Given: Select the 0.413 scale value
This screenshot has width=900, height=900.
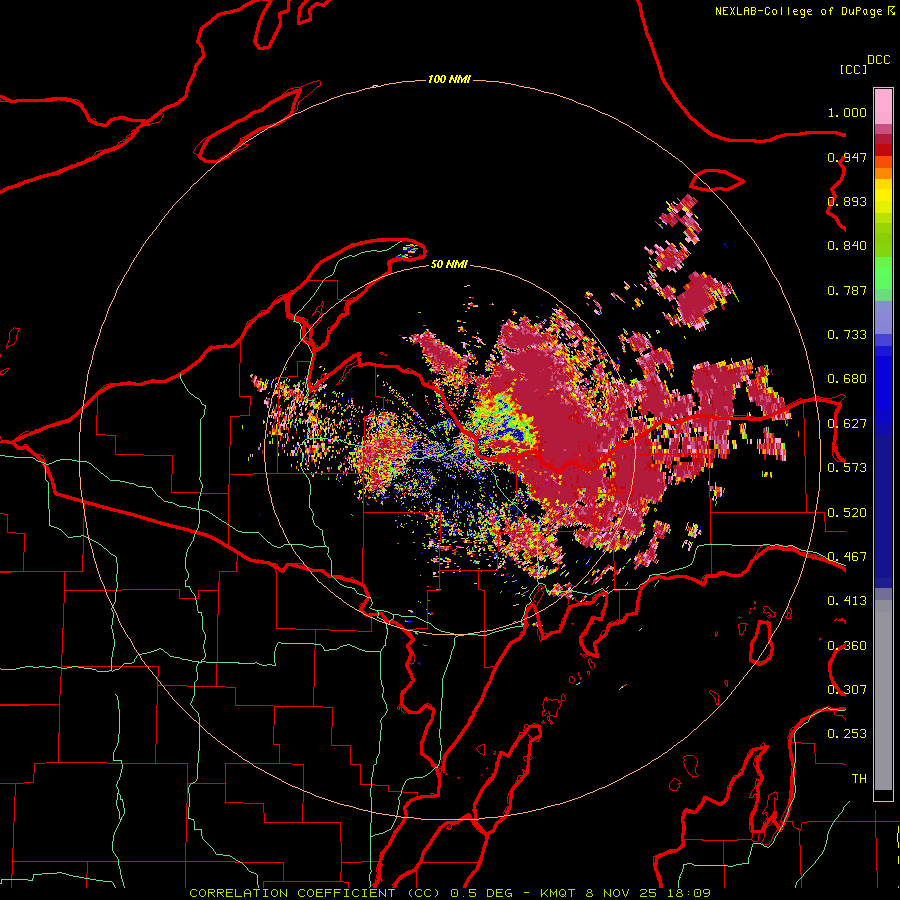Looking at the screenshot, I should [x=847, y=601].
